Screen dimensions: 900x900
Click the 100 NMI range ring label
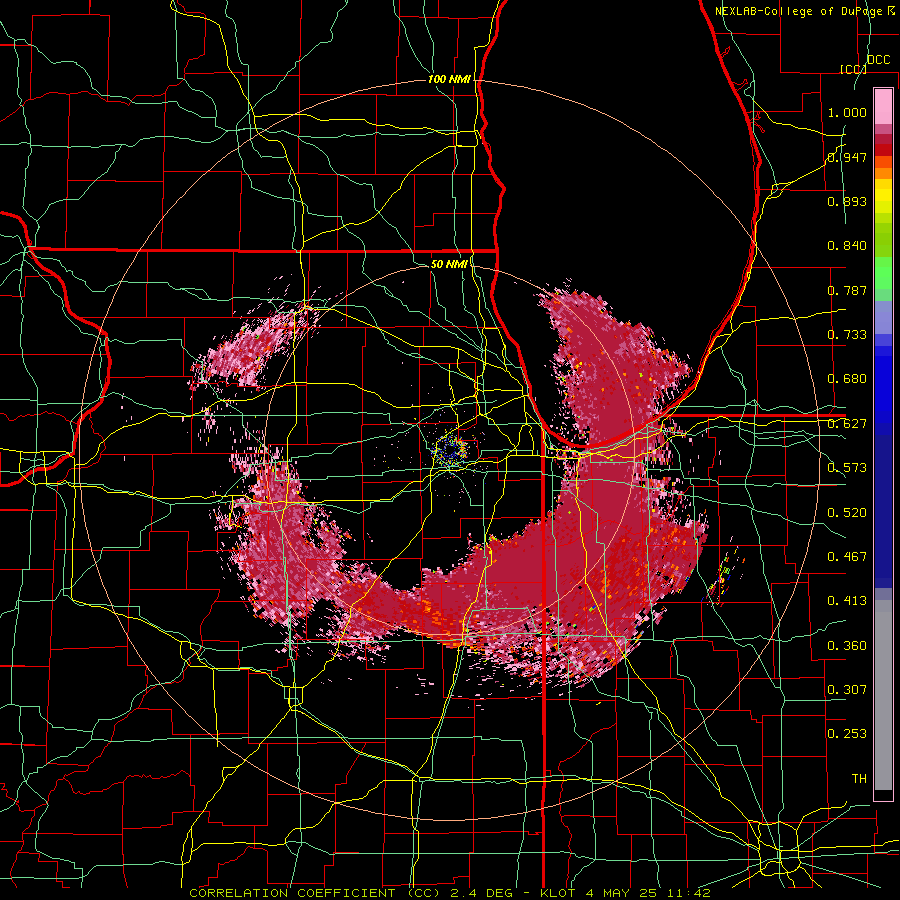click(449, 79)
